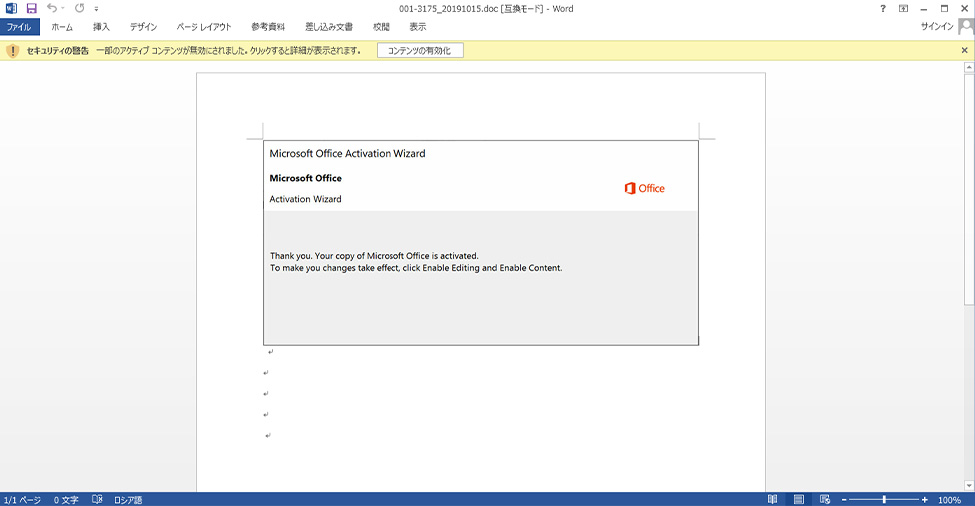
Task: Click the zoom in plus button
Action: (x=924, y=499)
